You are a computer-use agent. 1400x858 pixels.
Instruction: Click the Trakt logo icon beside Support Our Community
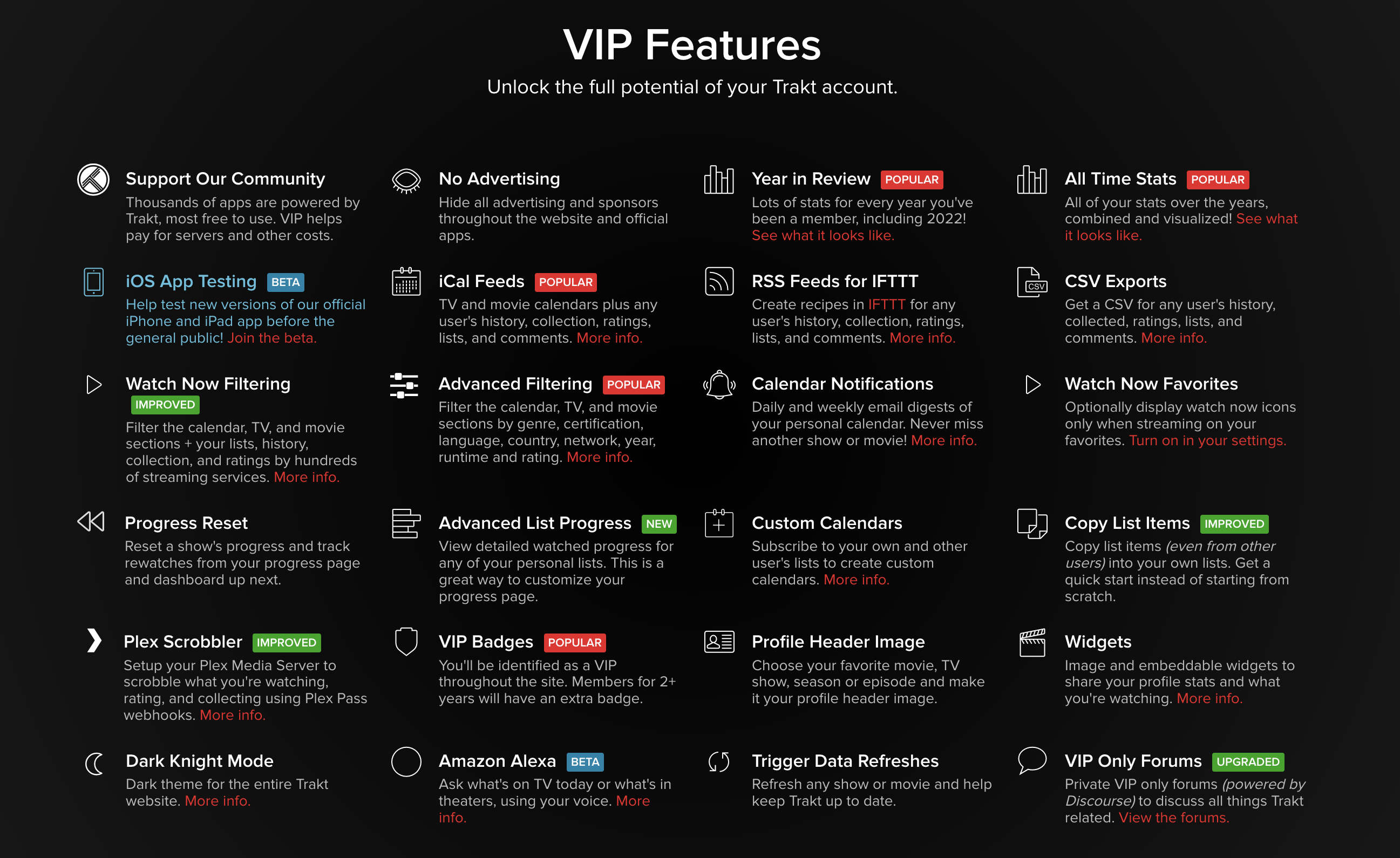93,180
